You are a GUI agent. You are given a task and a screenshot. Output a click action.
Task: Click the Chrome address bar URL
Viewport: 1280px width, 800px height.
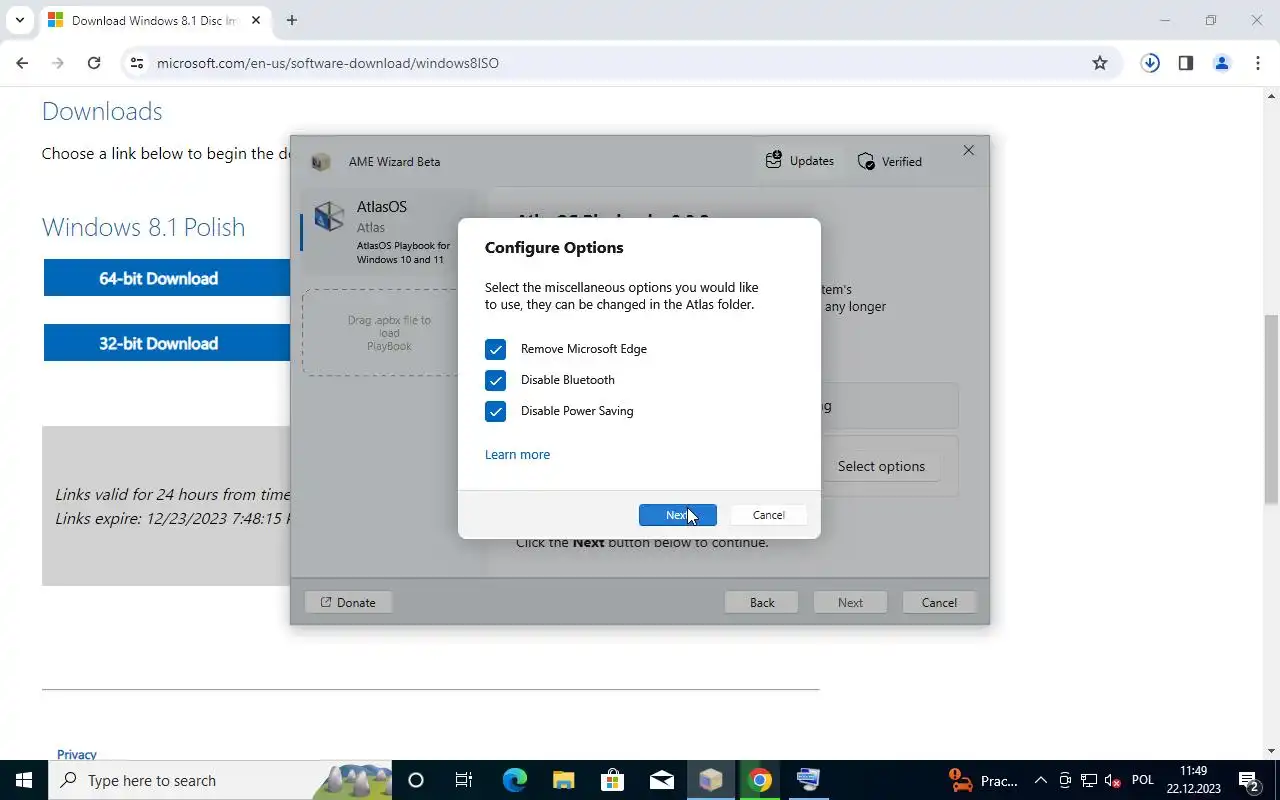pyautogui.click(x=327, y=63)
